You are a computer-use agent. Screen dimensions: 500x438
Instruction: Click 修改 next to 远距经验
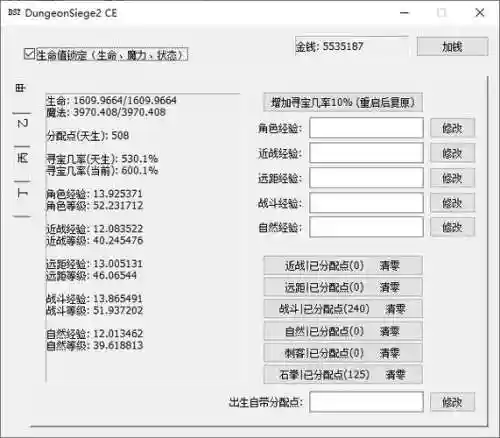click(x=452, y=178)
